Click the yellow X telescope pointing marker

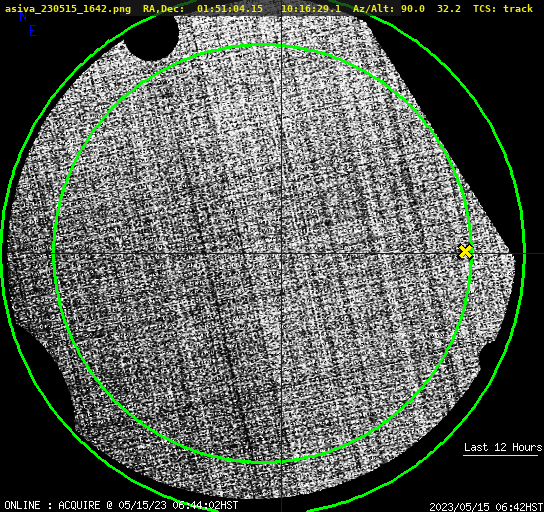pos(465,251)
